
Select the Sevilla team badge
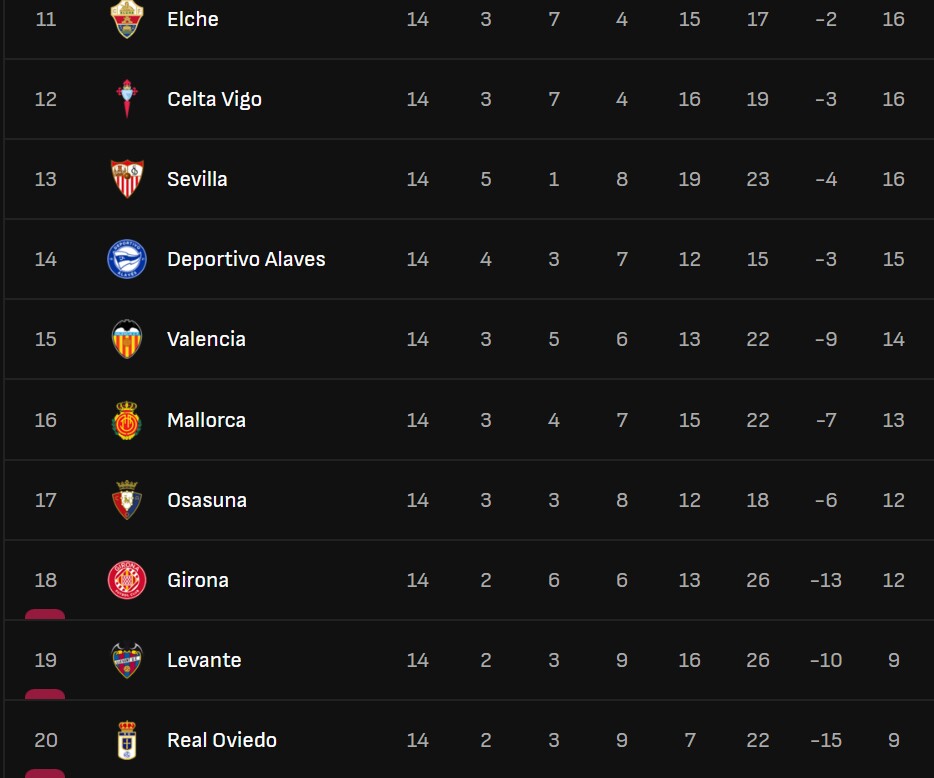(127, 179)
